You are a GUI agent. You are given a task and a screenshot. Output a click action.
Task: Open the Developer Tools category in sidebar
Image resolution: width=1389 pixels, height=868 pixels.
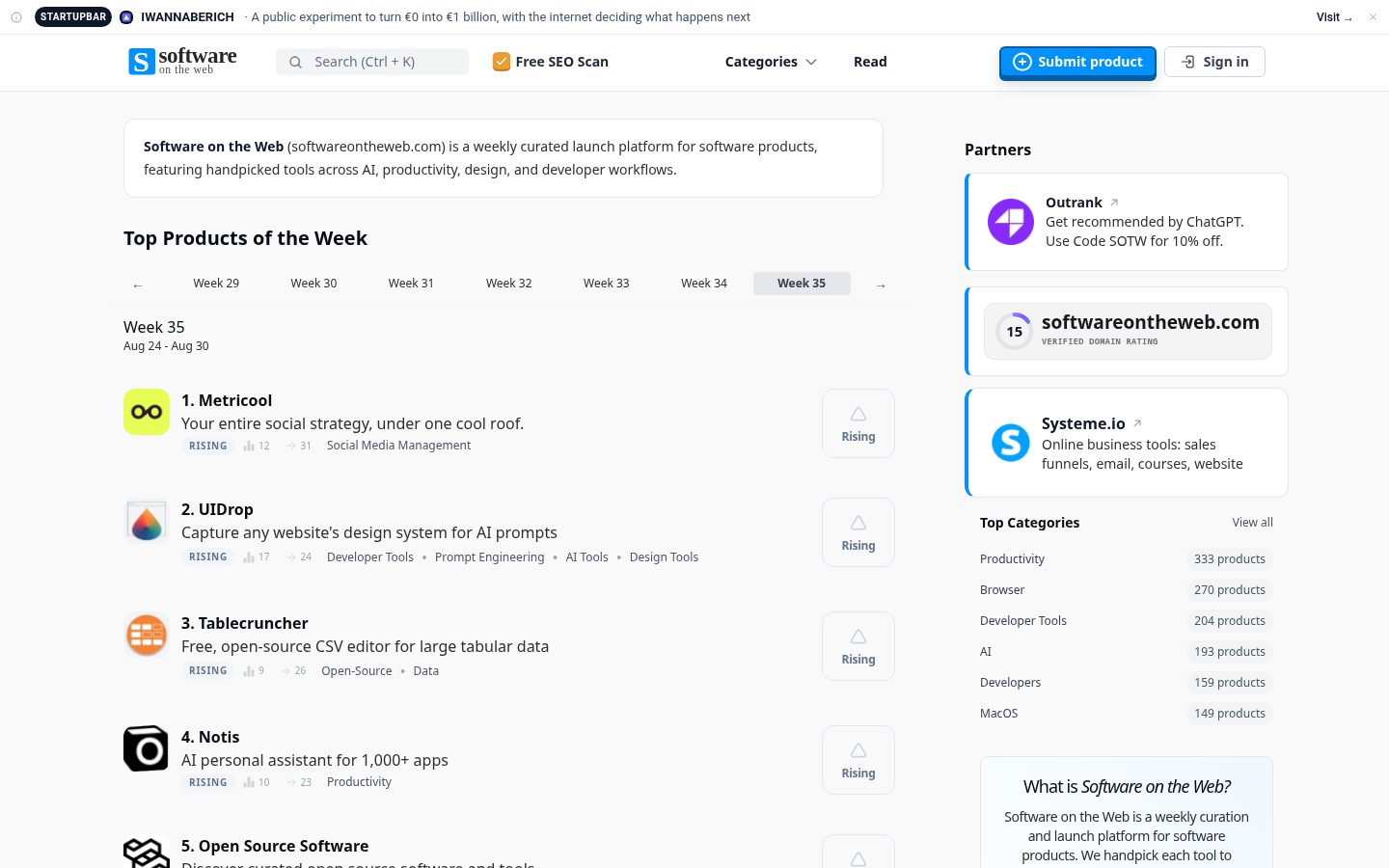point(1127,621)
